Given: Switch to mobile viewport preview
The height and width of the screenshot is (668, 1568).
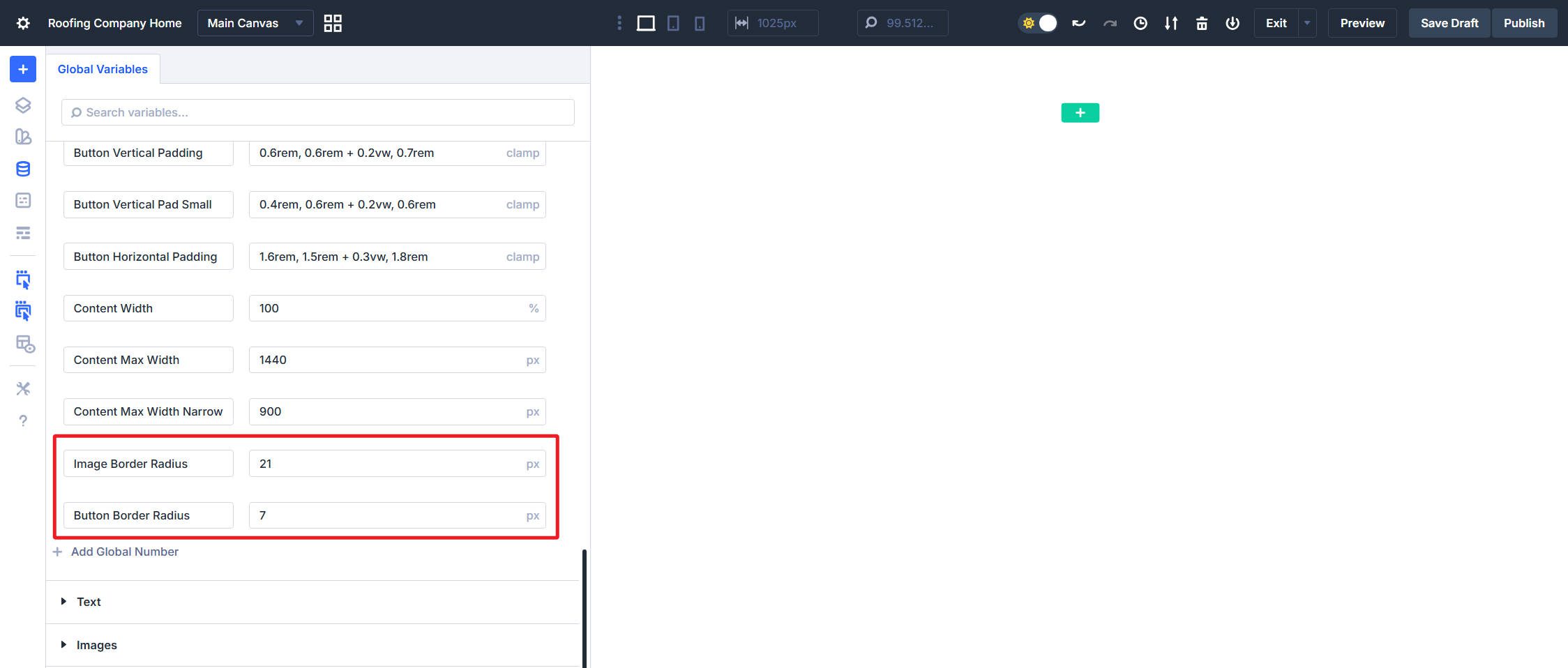Looking at the screenshot, I should click(x=700, y=22).
